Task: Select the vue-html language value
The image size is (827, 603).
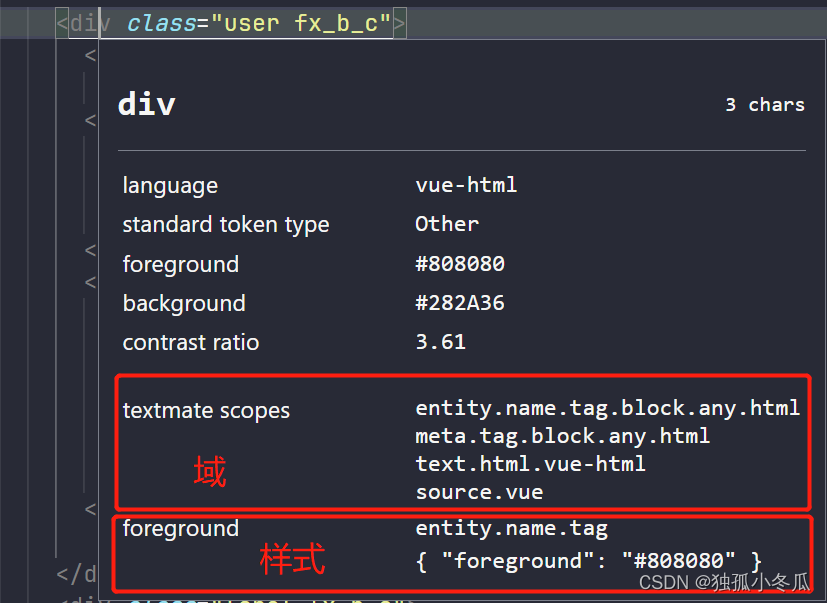Action: coord(465,185)
